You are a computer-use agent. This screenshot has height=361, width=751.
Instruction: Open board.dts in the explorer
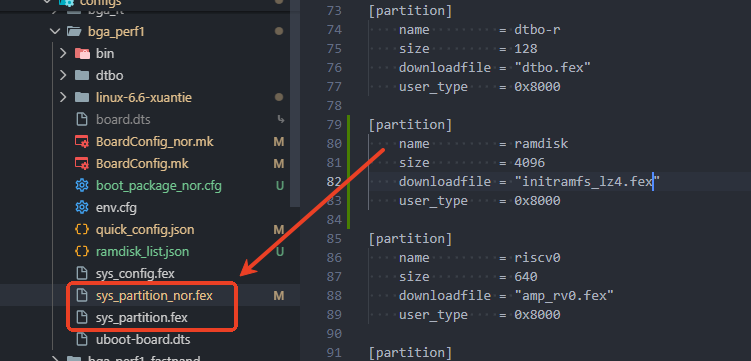[123, 119]
